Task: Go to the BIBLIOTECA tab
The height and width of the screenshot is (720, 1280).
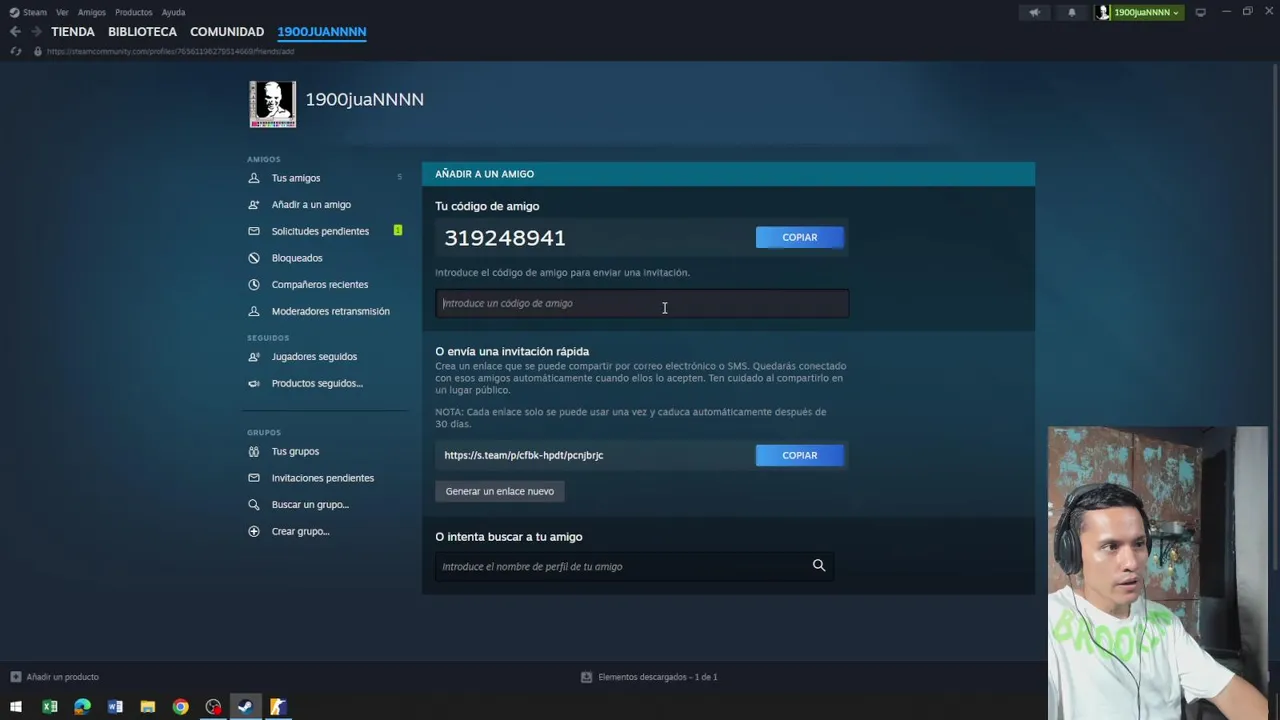Action: [x=142, y=32]
